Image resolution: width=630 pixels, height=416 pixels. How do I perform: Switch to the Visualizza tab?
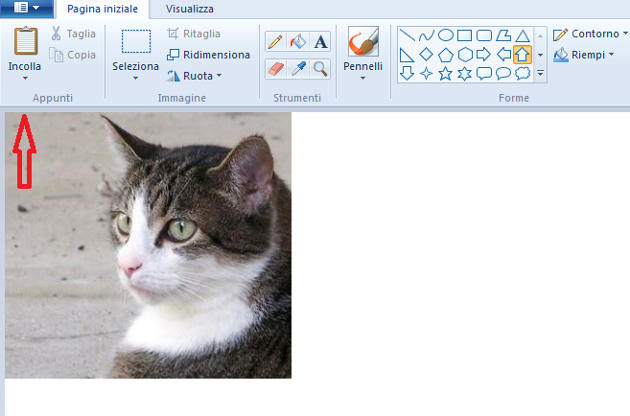click(190, 9)
